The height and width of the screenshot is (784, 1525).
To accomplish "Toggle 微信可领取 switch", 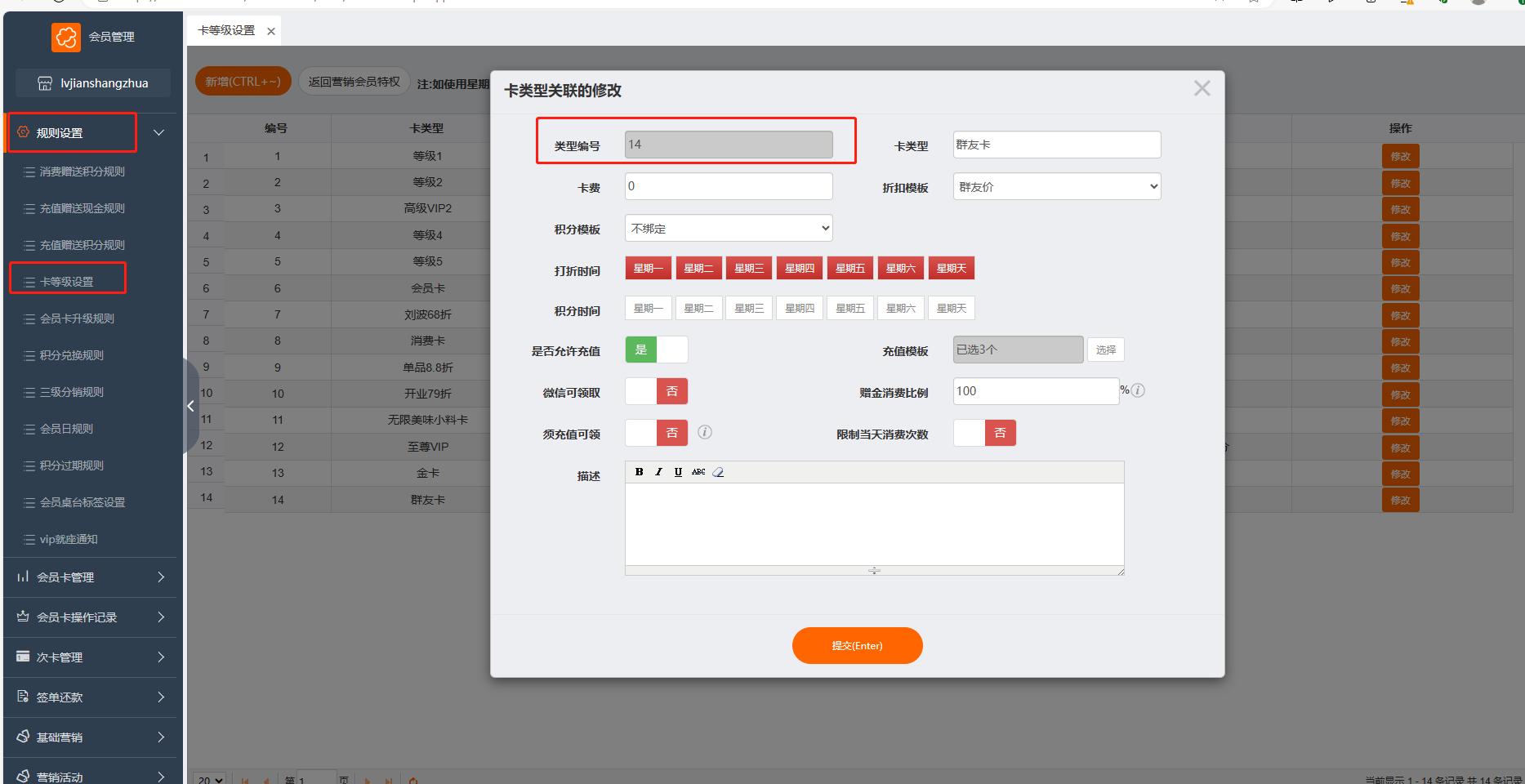I will (657, 391).
